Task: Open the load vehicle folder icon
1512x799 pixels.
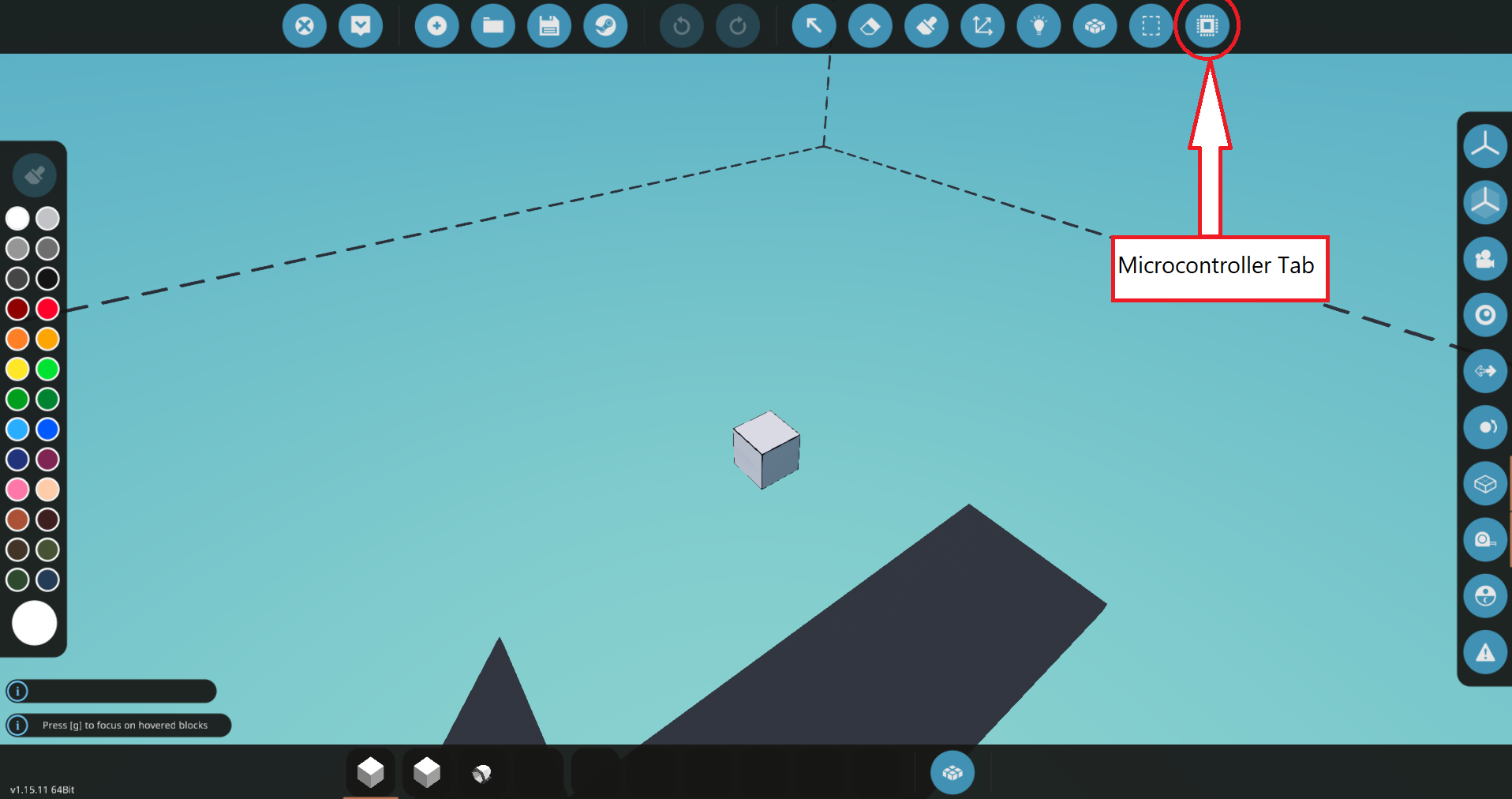Action: tap(493, 26)
